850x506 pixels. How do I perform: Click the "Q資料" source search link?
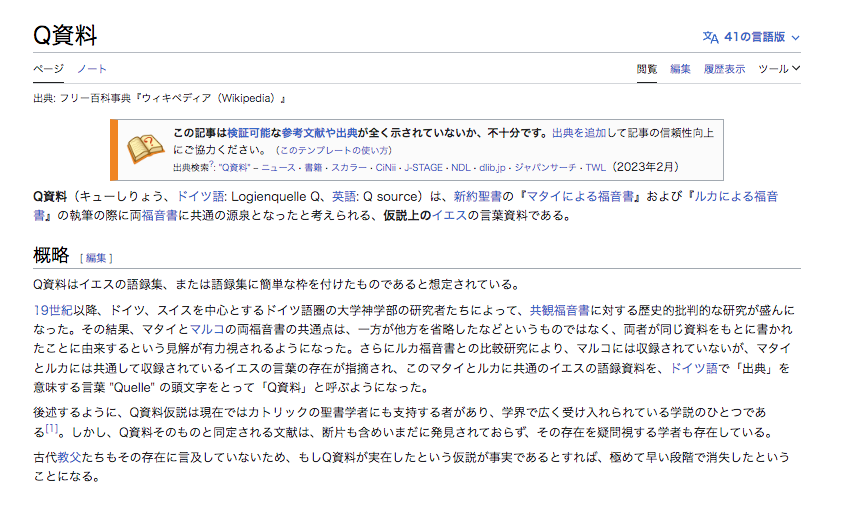pyautogui.click(x=234, y=168)
